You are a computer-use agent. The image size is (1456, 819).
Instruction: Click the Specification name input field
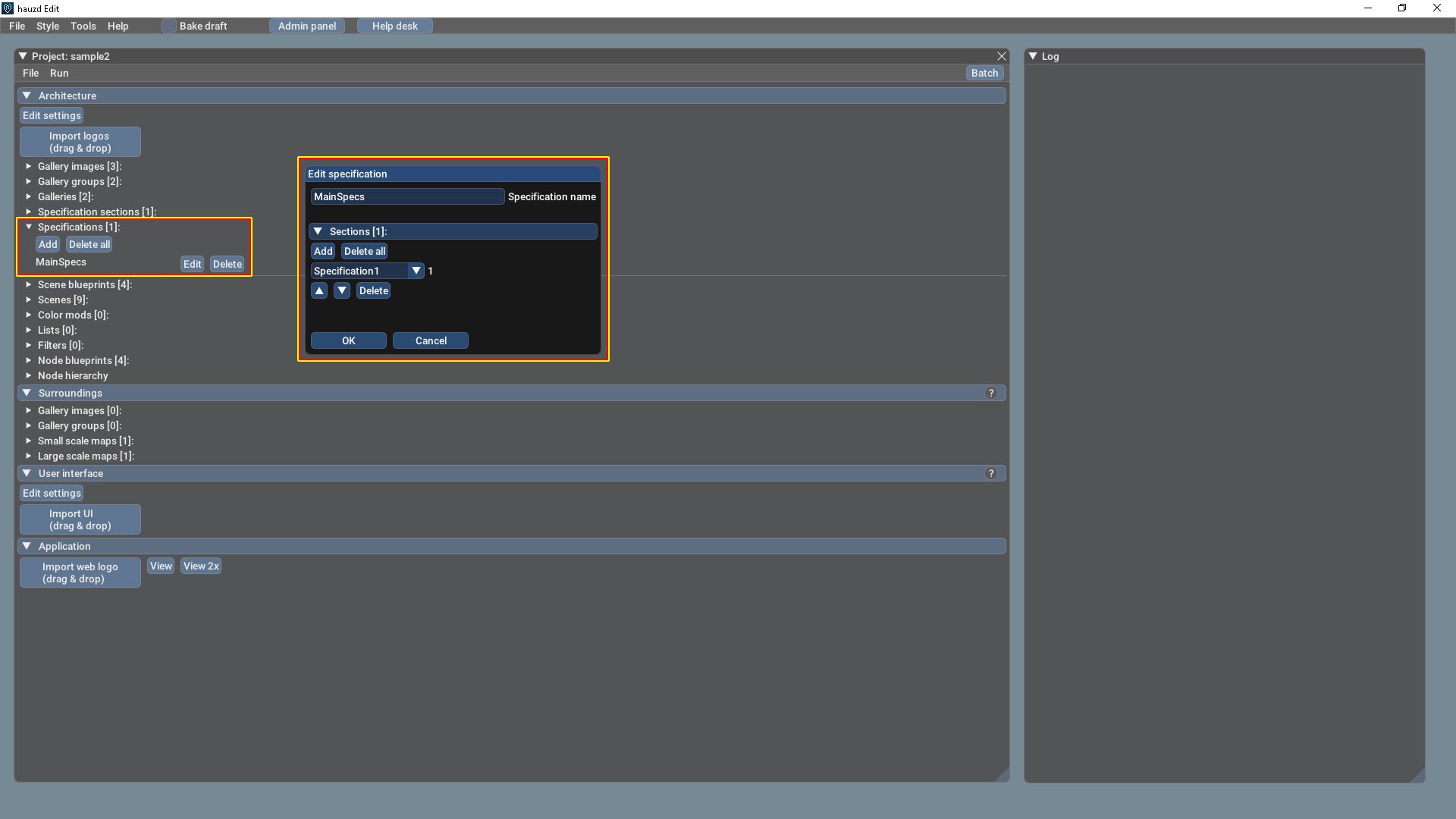(x=406, y=196)
